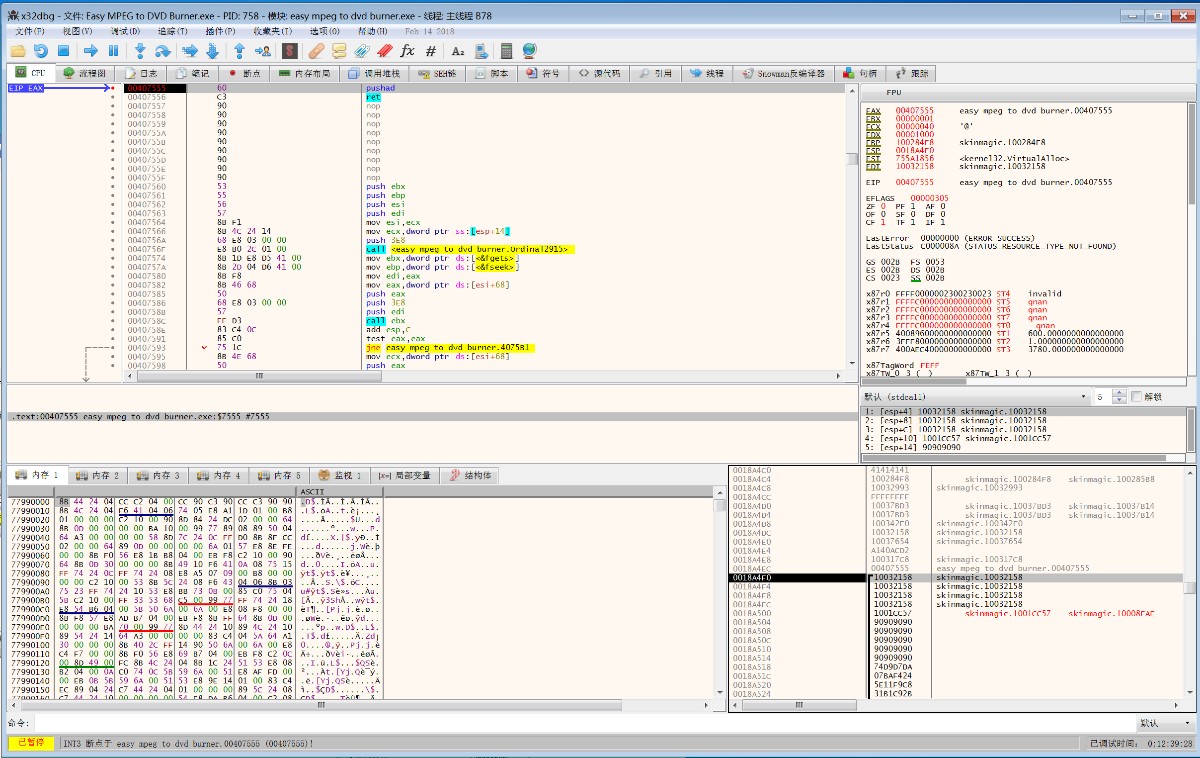Click the Step Into icon
Viewport: 1200px width, 758px height.
click(x=140, y=50)
